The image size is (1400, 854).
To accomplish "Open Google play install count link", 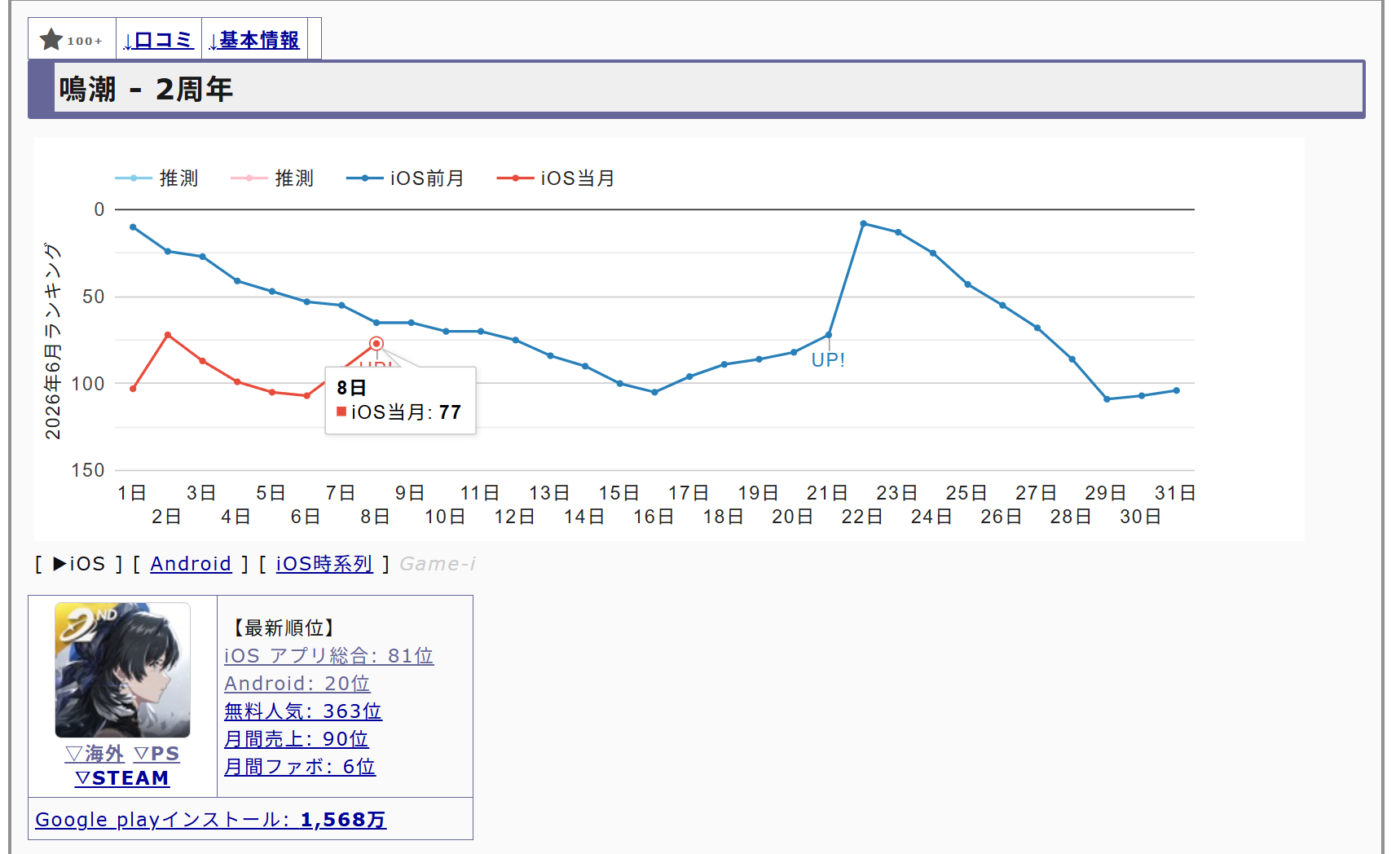I will tap(211, 820).
